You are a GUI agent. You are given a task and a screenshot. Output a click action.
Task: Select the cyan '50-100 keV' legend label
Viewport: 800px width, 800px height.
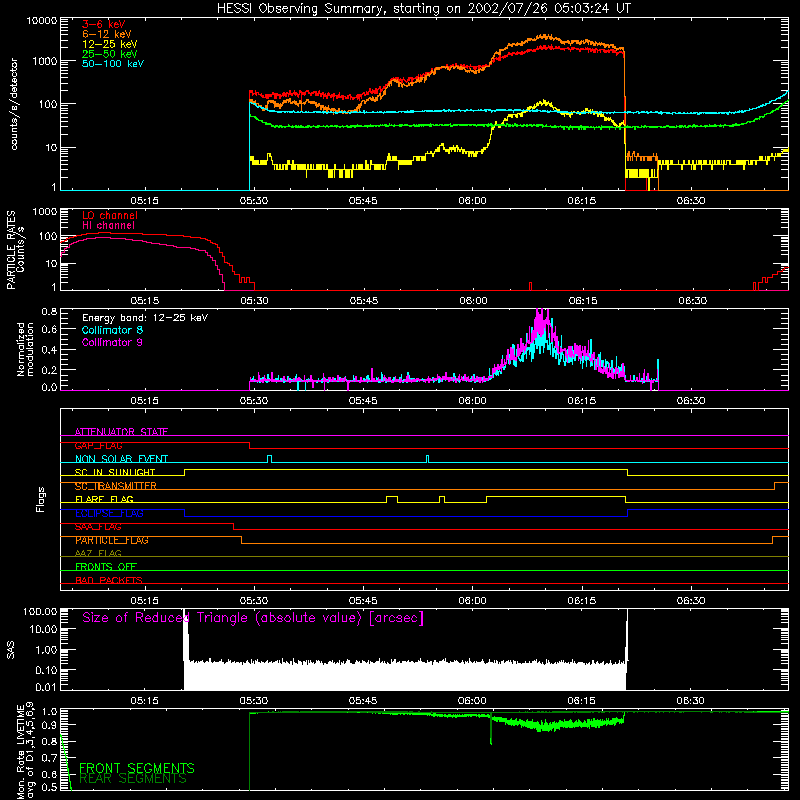pyautogui.click(x=113, y=64)
